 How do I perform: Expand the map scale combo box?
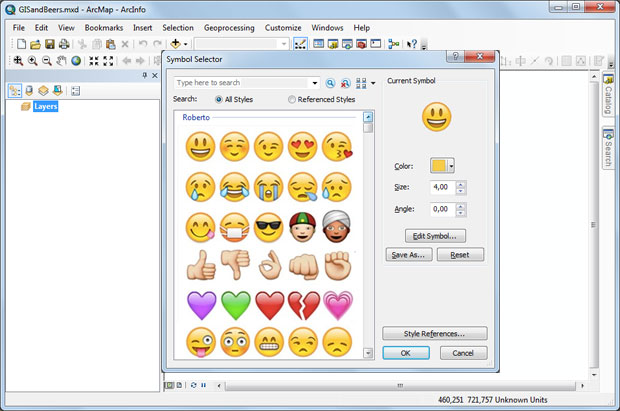pos(284,44)
